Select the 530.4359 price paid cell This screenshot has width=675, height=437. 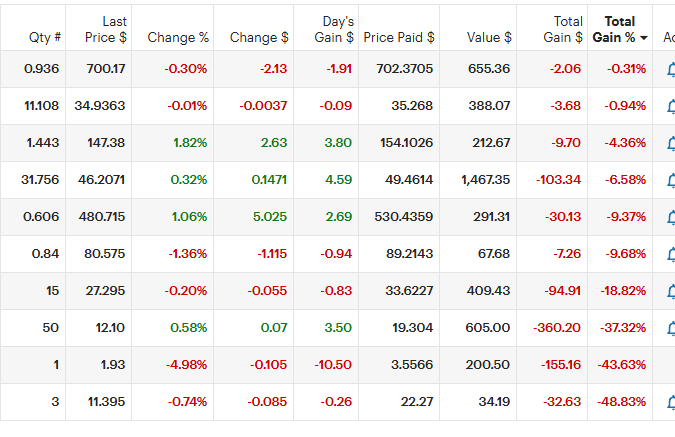(399, 217)
